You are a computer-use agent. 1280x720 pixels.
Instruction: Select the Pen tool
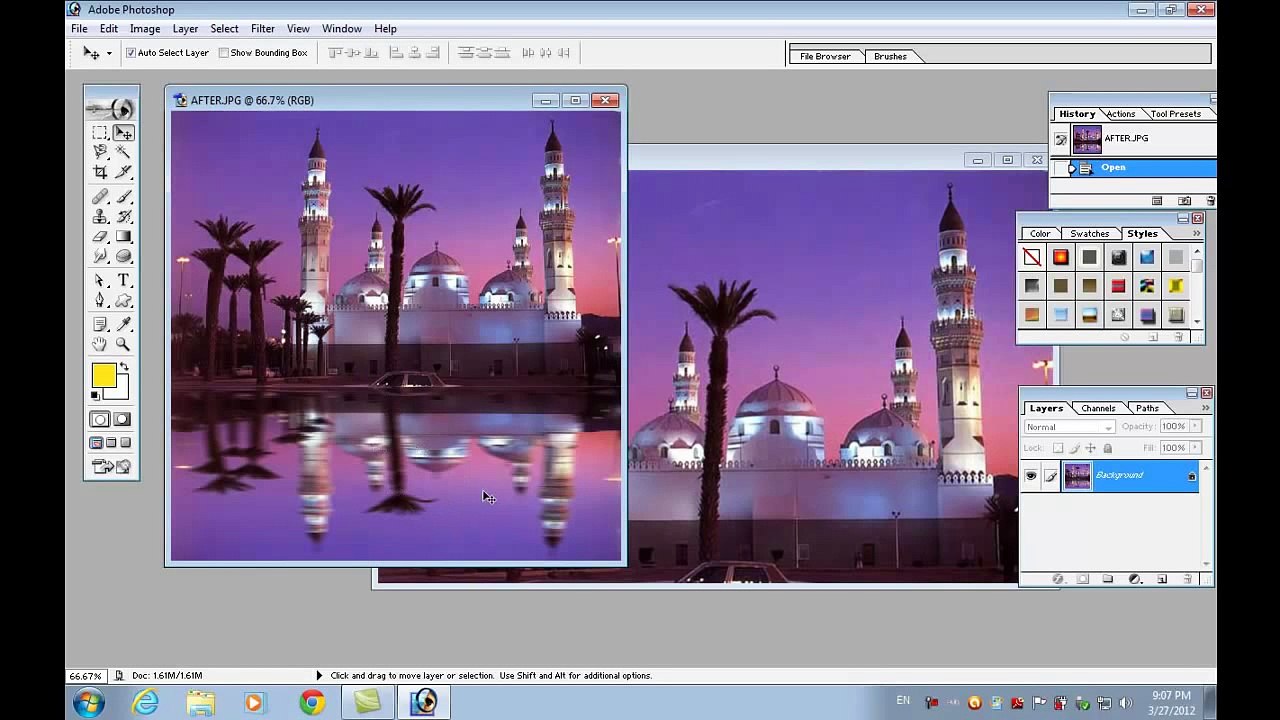(100, 300)
